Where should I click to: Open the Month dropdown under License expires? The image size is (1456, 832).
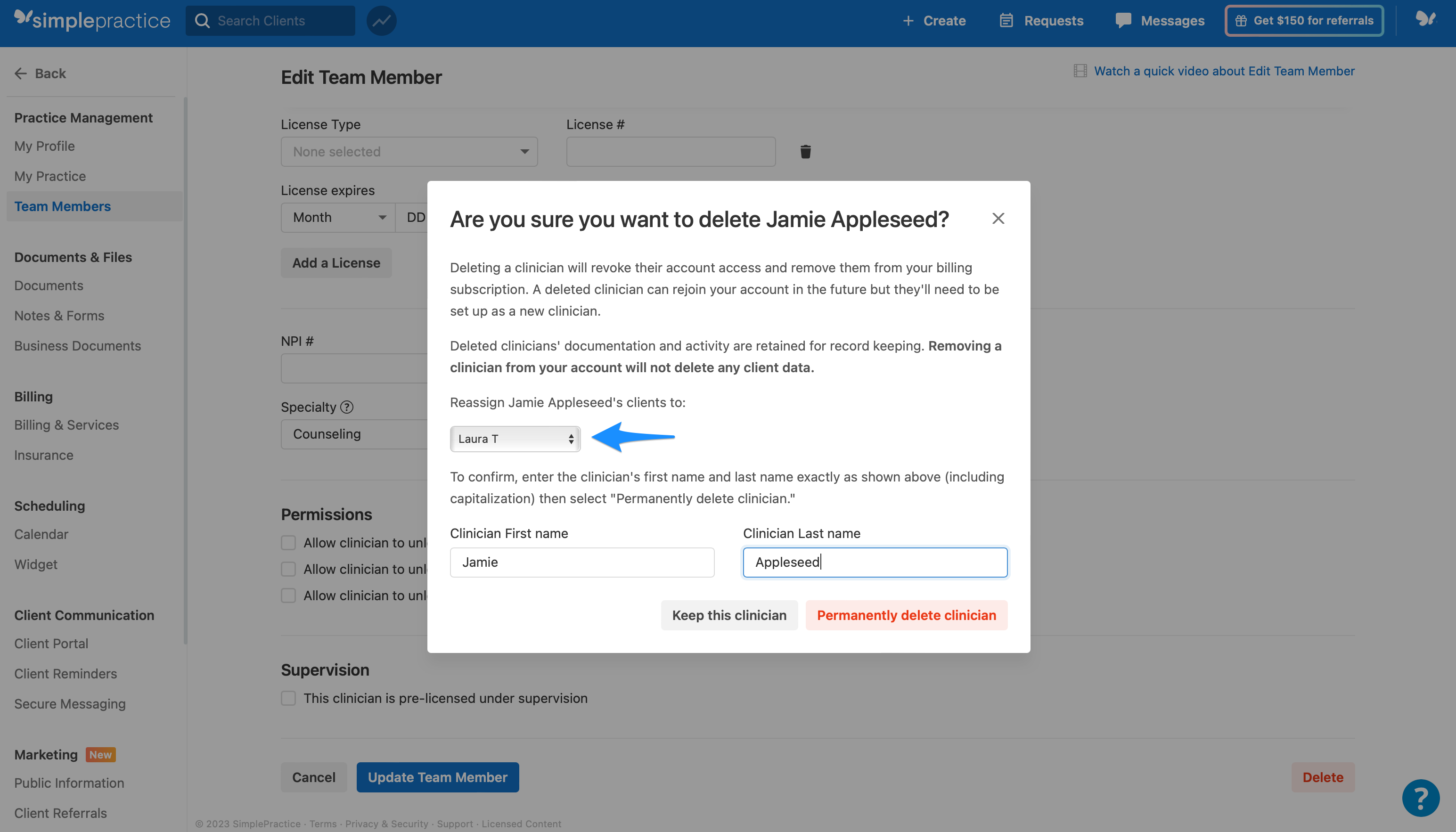coord(338,217)
